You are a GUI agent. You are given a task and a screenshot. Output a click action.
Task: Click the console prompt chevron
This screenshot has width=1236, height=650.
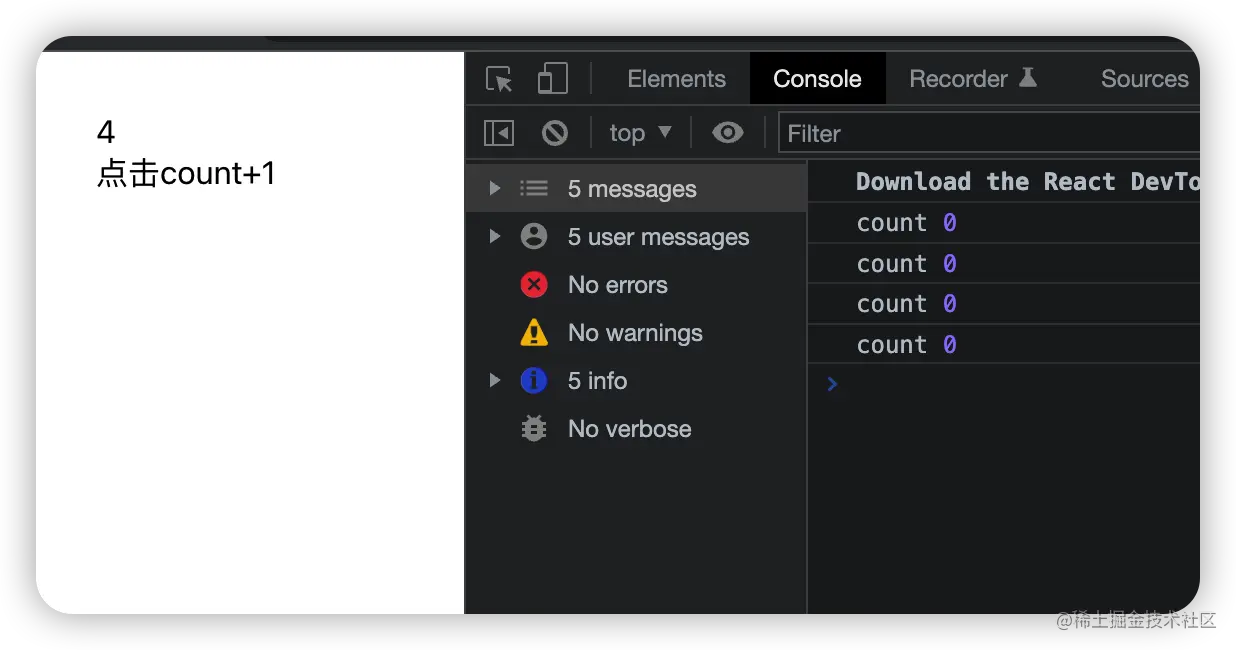tap(832, 384)
